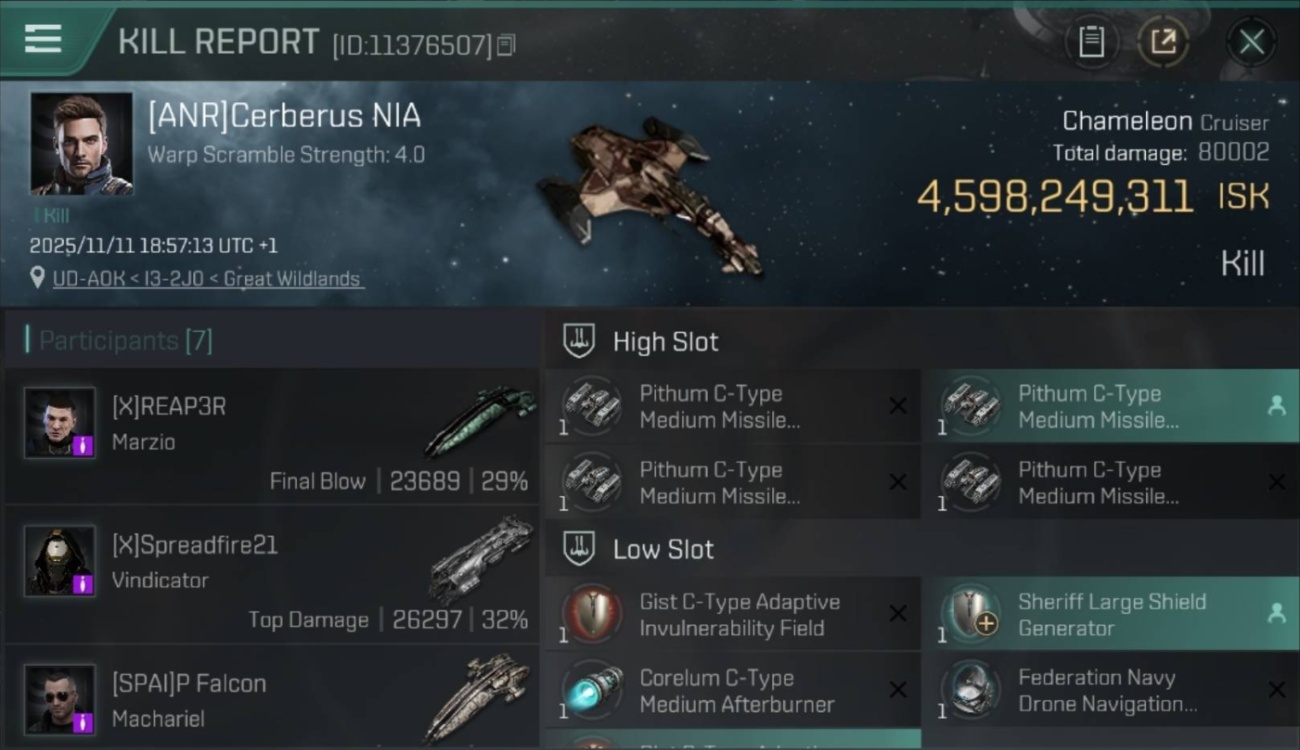
Task: Copy the kill report ID
Action: pos(506,45)
